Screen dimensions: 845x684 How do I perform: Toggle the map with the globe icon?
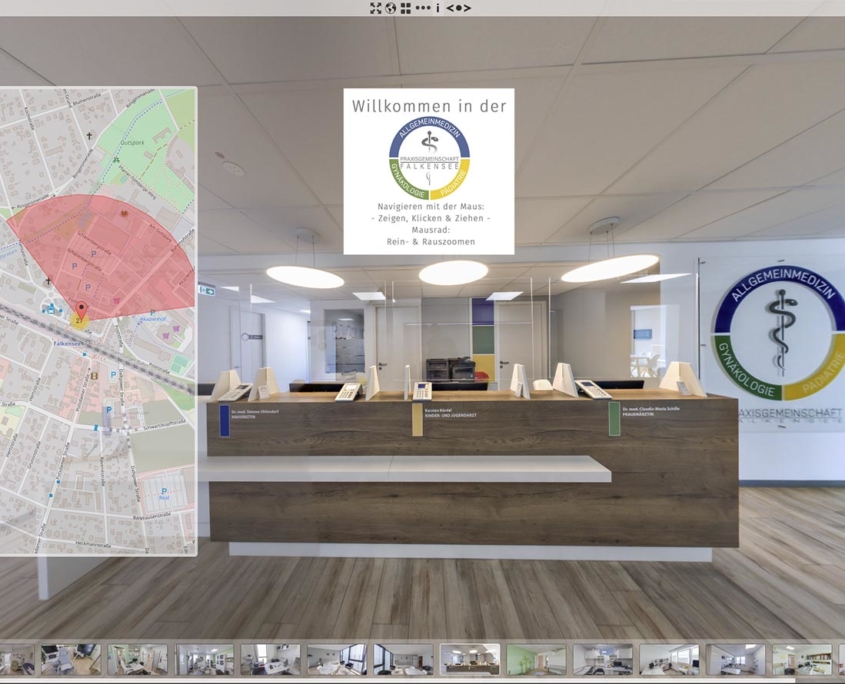coord(391,8)
